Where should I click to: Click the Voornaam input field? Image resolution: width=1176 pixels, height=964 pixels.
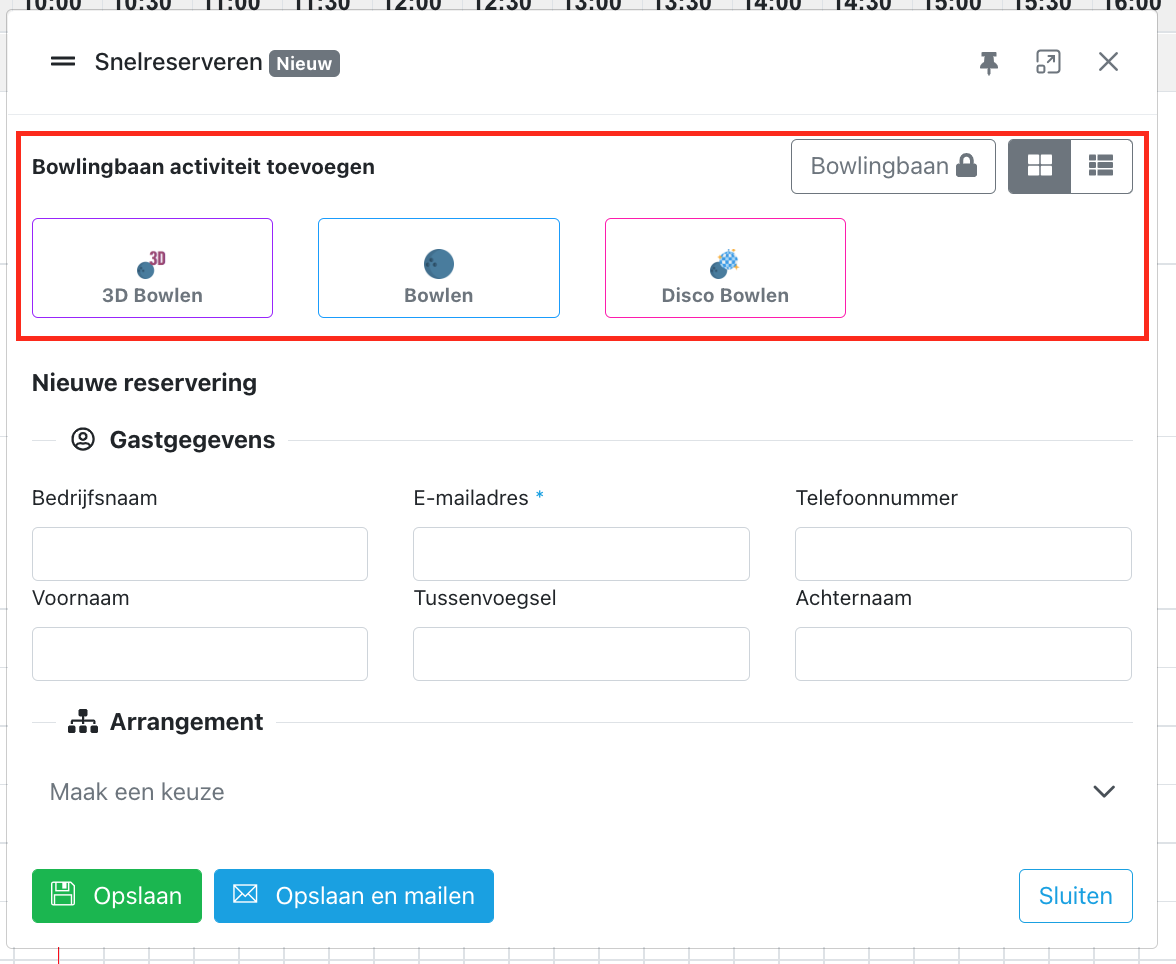(x=200, y=654)
